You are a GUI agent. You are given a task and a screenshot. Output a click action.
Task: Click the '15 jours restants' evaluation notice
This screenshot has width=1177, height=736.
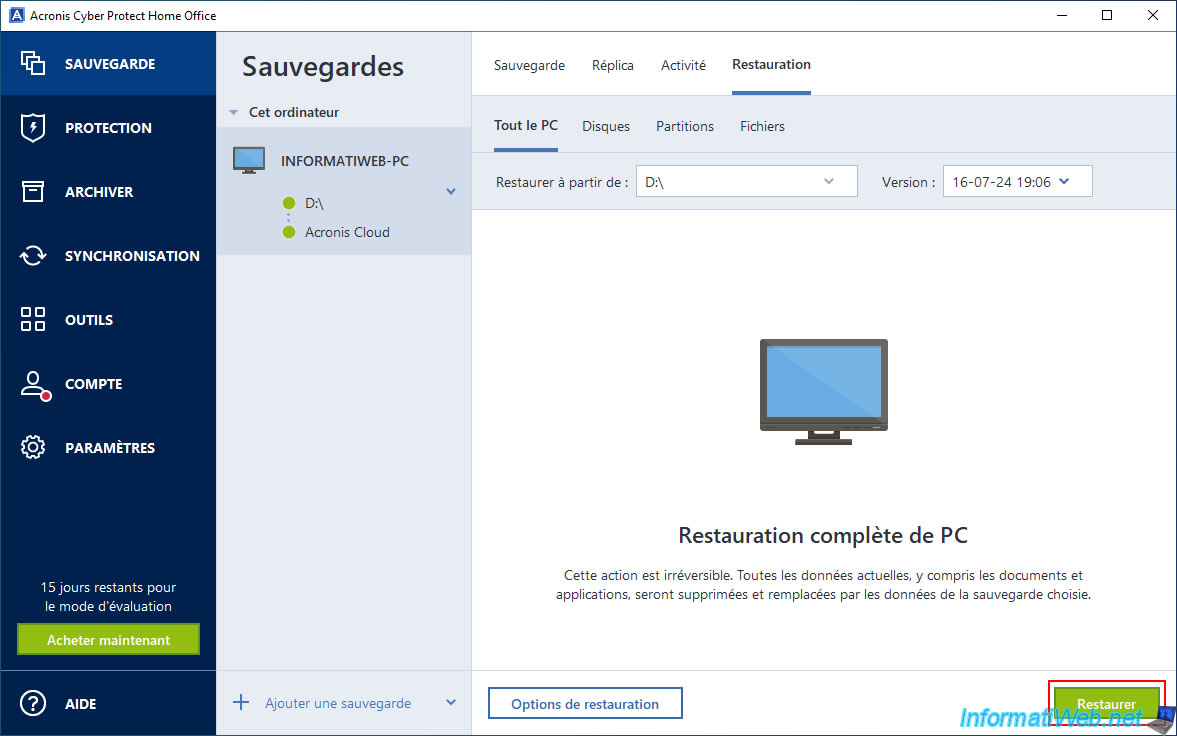[x=108, y=597]
